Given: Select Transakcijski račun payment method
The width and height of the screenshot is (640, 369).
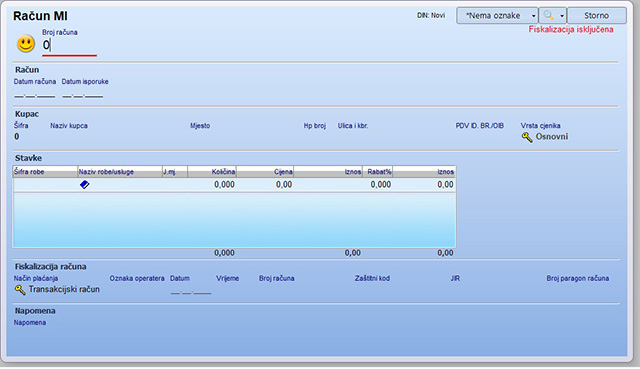Looking at the screenshot, I should click(64, 289).
